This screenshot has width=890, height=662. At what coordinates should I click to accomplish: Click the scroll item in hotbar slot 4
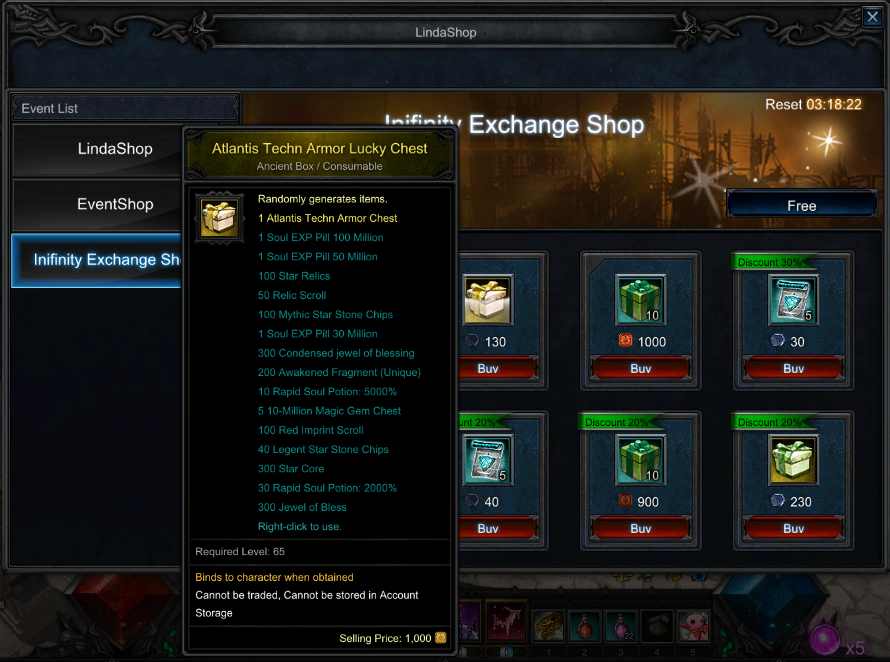[x=657, y=627]
